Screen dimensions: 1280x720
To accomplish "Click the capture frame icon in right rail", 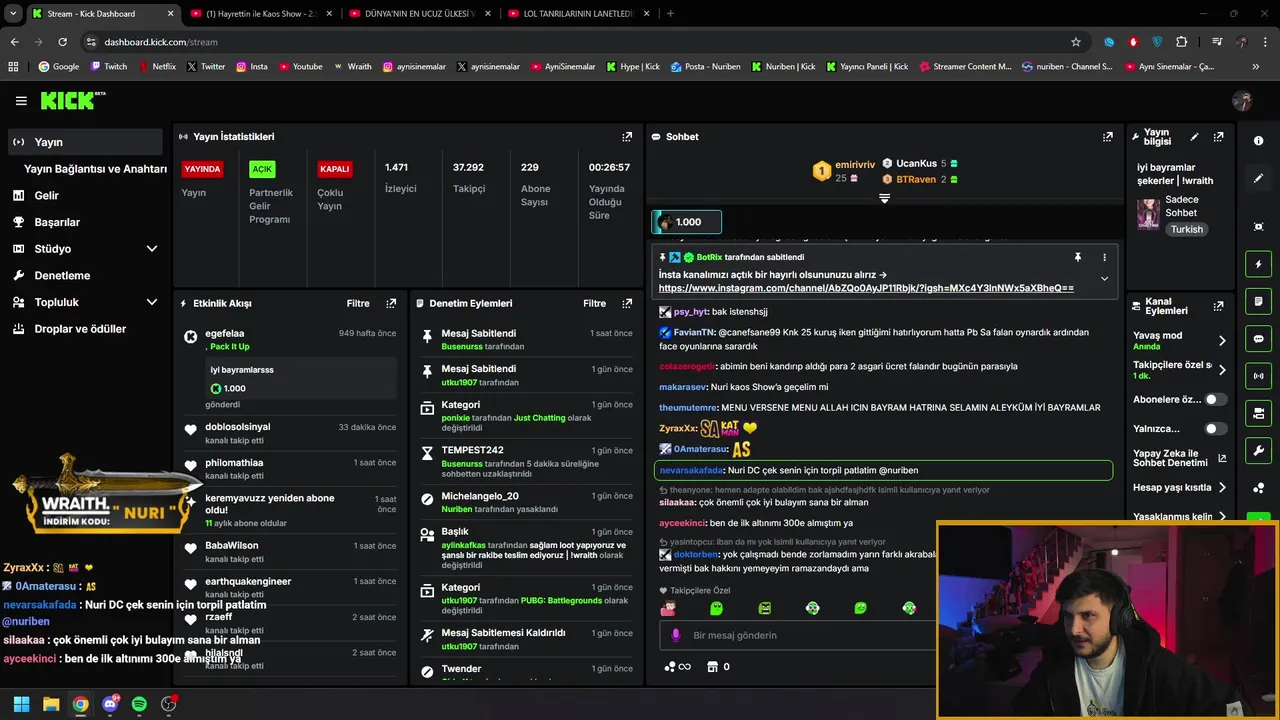I will pos(1259,227).
